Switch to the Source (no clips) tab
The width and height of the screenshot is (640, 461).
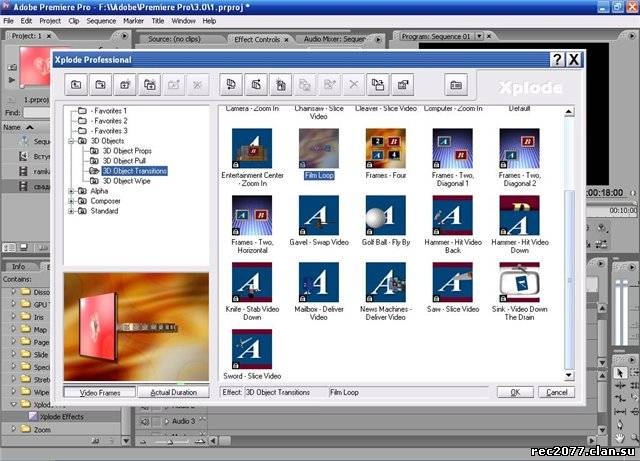pyautogui.click(x=174, y=39)
